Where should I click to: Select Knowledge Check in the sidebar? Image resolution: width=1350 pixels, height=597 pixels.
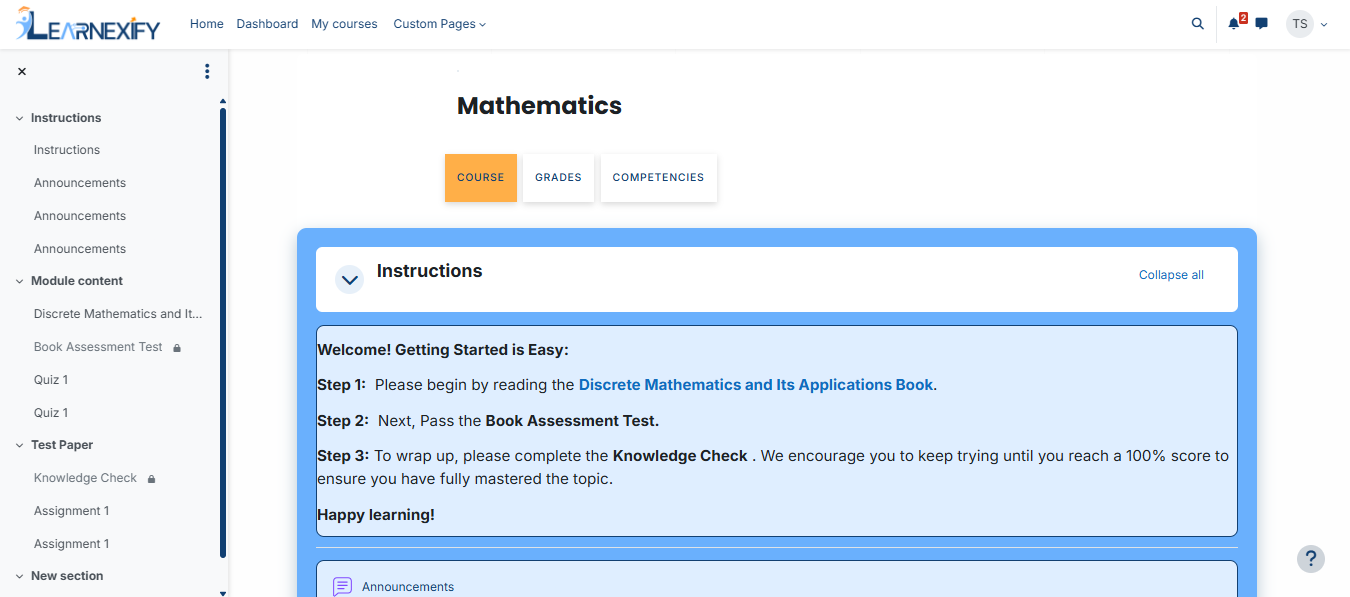[x=85, y=478]
